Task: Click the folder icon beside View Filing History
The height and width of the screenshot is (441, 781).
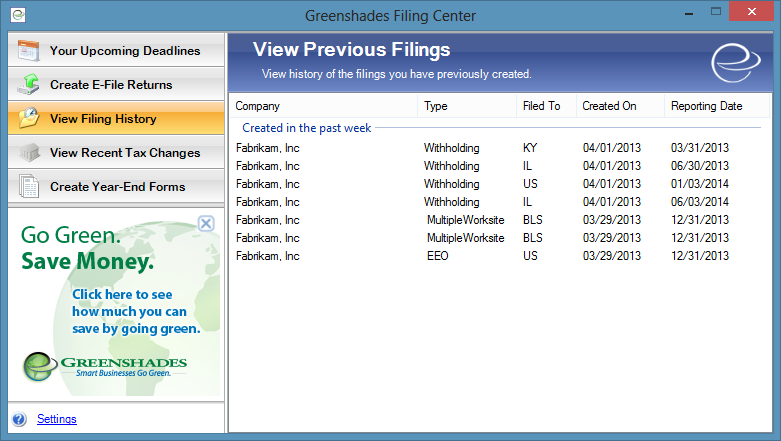Action: (29, 119)
